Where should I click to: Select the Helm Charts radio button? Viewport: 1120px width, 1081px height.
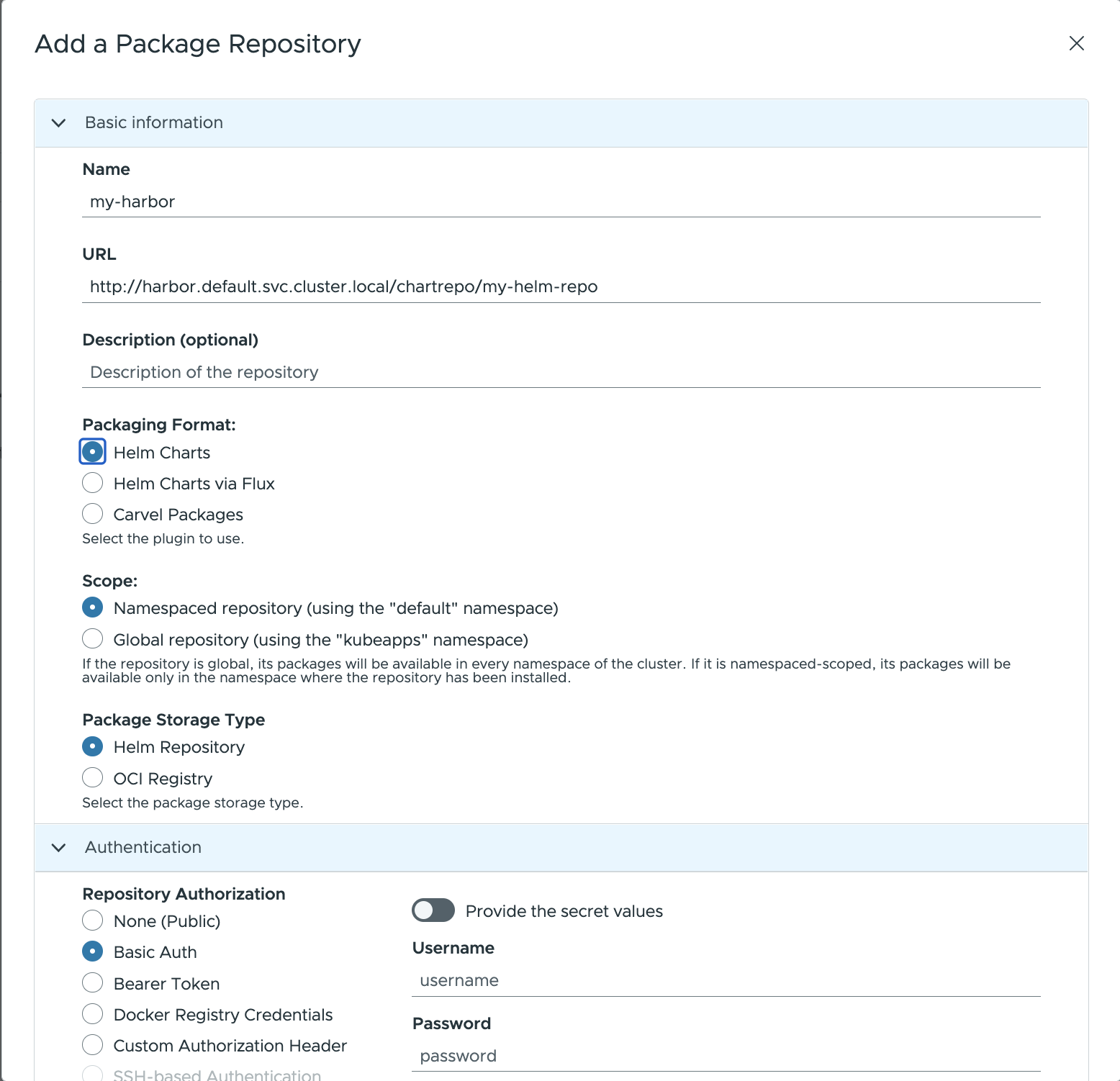point(92,451)
